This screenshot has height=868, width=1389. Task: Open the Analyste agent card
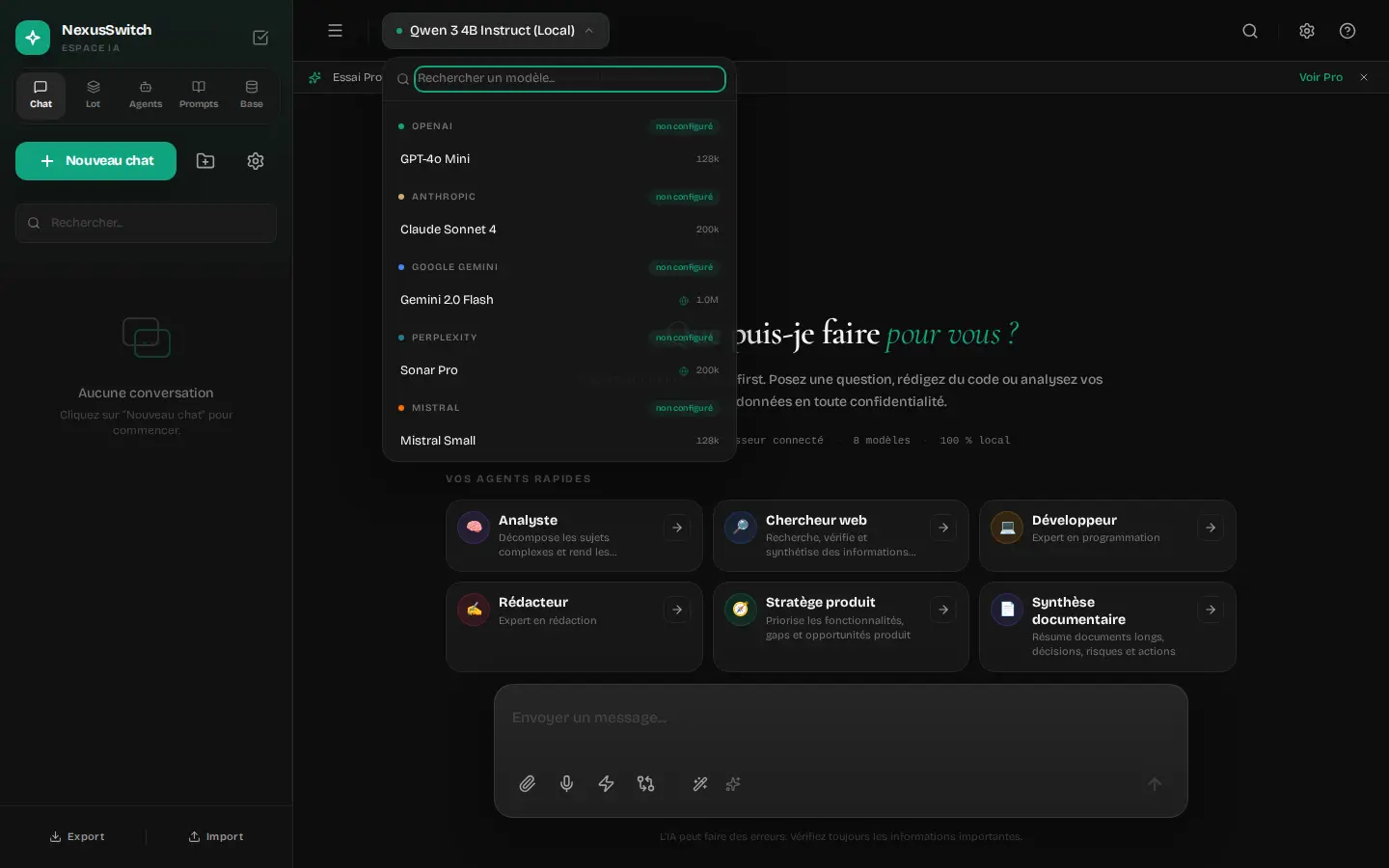[574, 535]
